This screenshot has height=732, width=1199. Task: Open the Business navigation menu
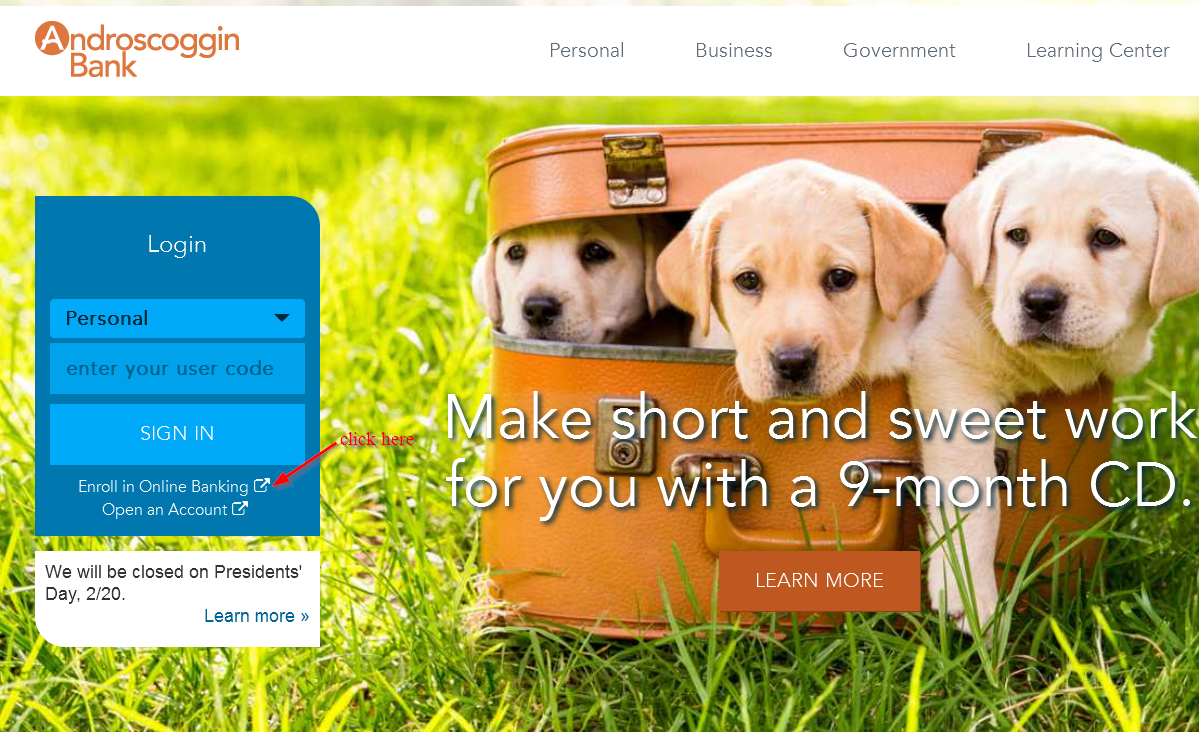tap(733, 50)
